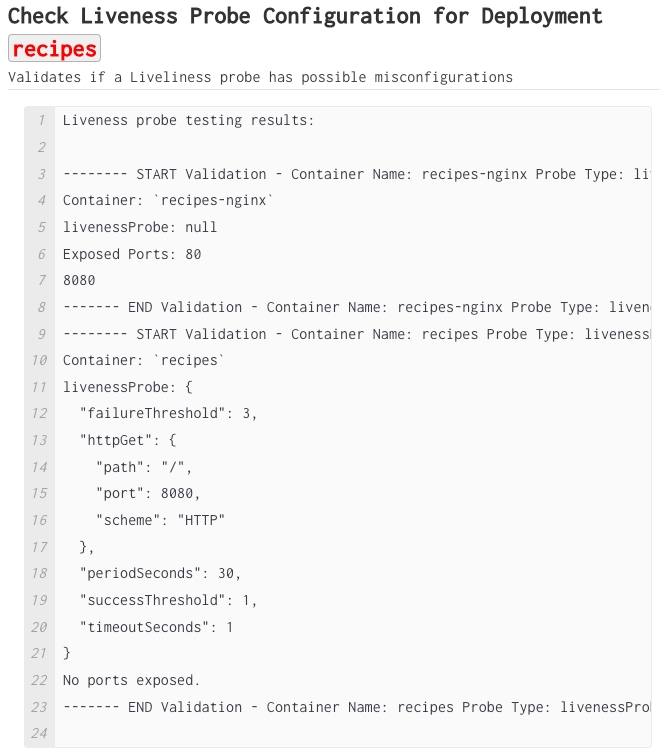Click the "Check Liveness Probe Configuration" heading
660x751 pixels.
coord(305,16)
